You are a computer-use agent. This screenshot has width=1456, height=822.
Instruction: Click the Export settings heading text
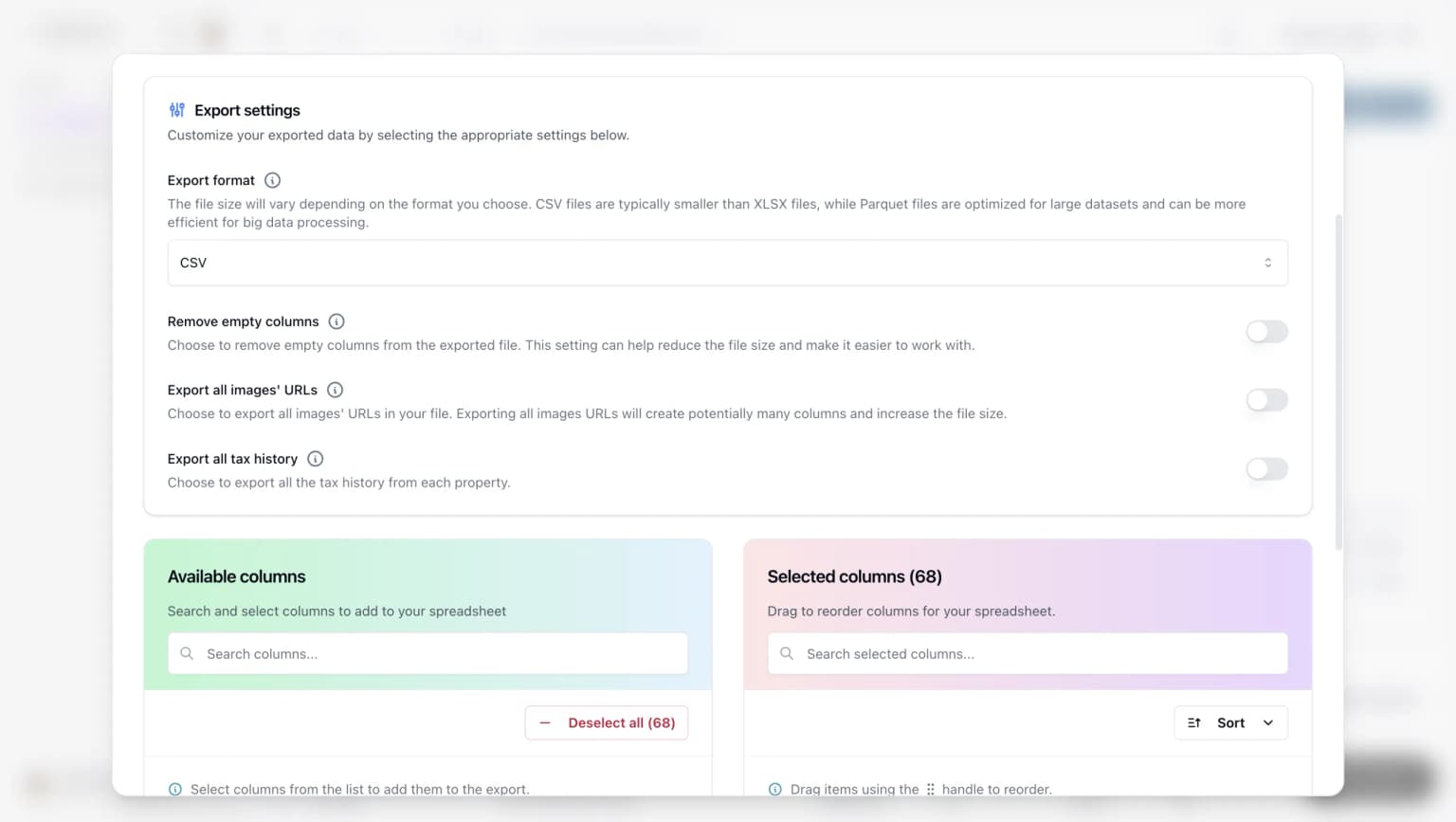(247, 110)
